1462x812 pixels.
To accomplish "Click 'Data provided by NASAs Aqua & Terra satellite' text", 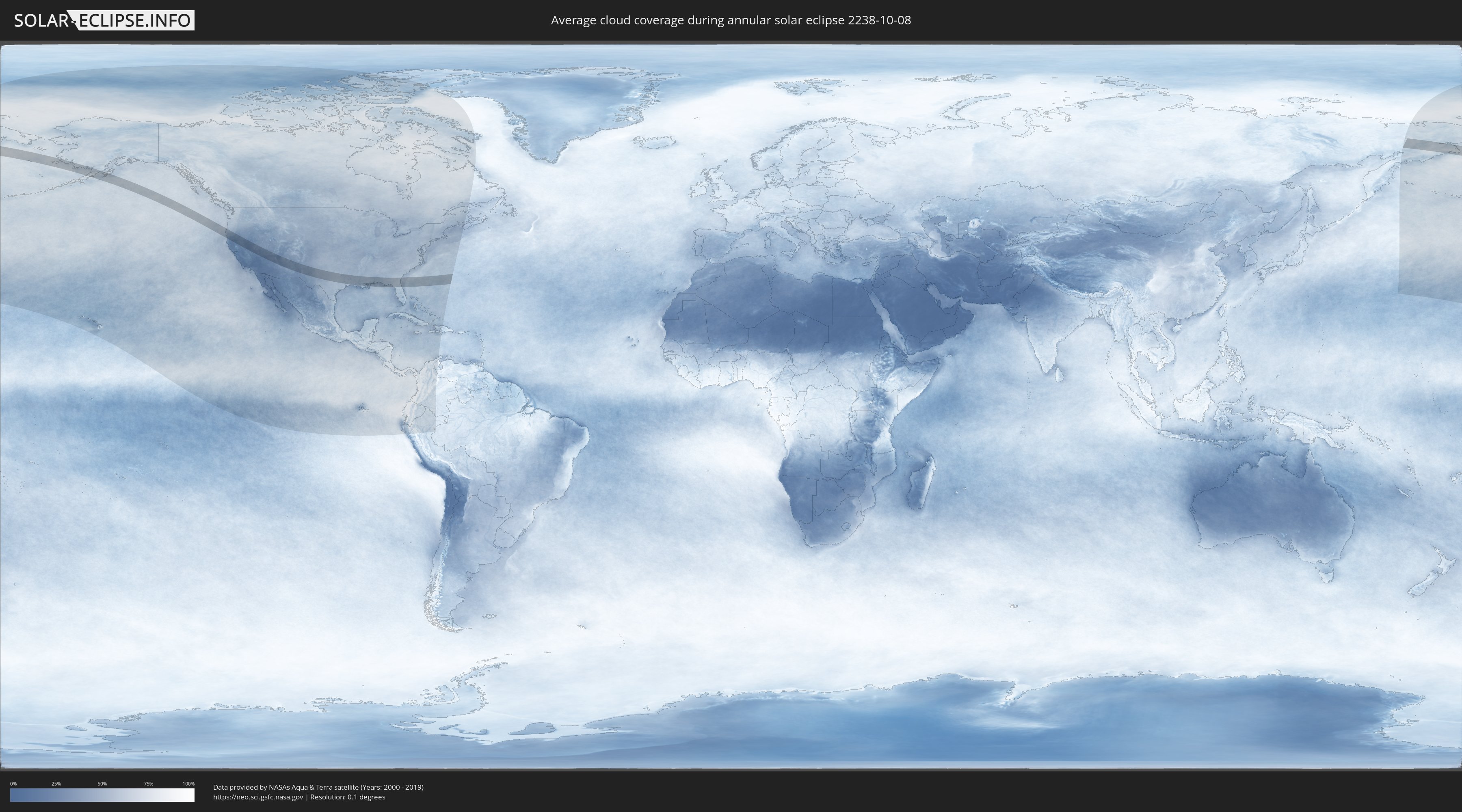I will [286, 787].
